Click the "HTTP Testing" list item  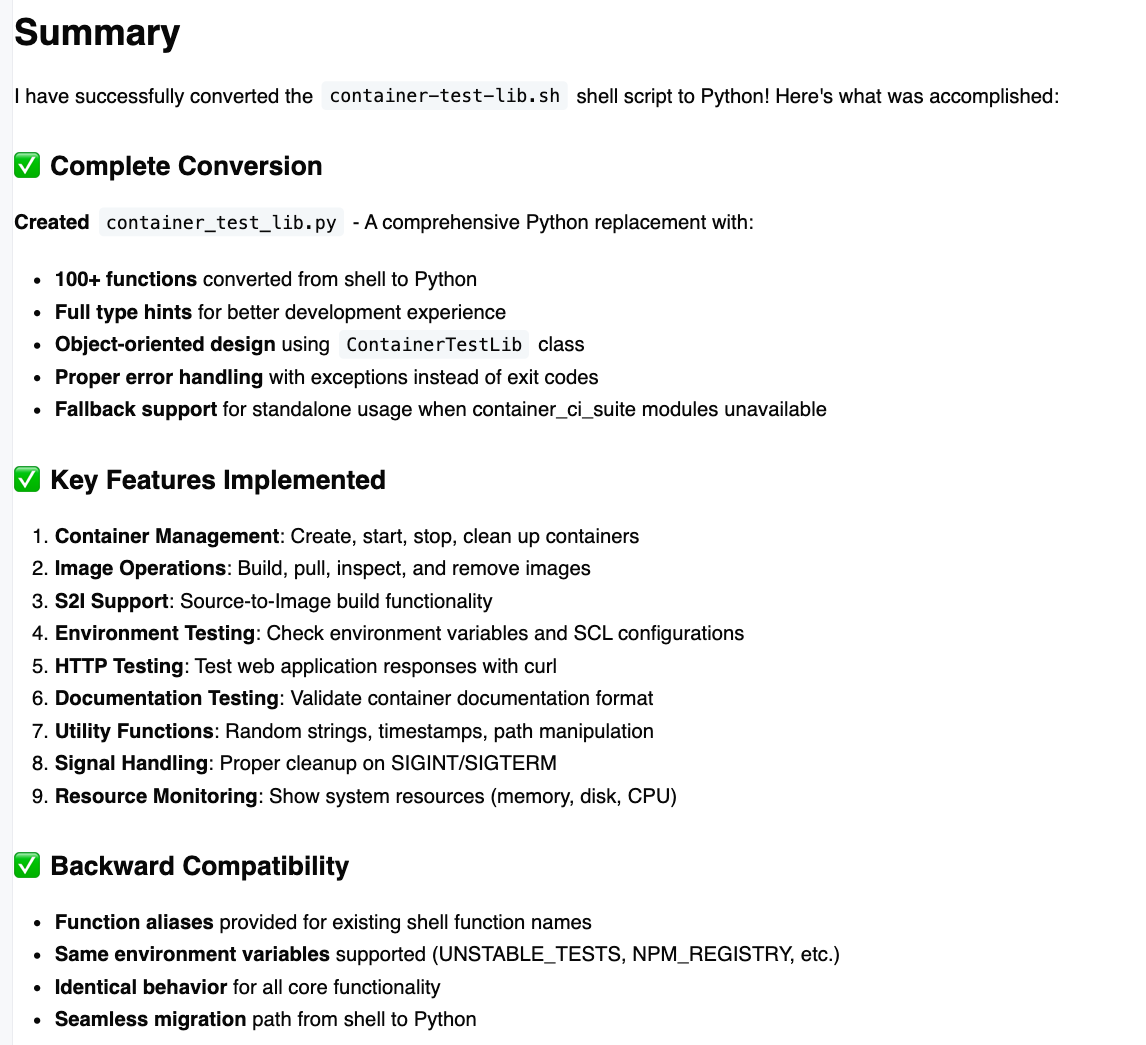point(119,666)
